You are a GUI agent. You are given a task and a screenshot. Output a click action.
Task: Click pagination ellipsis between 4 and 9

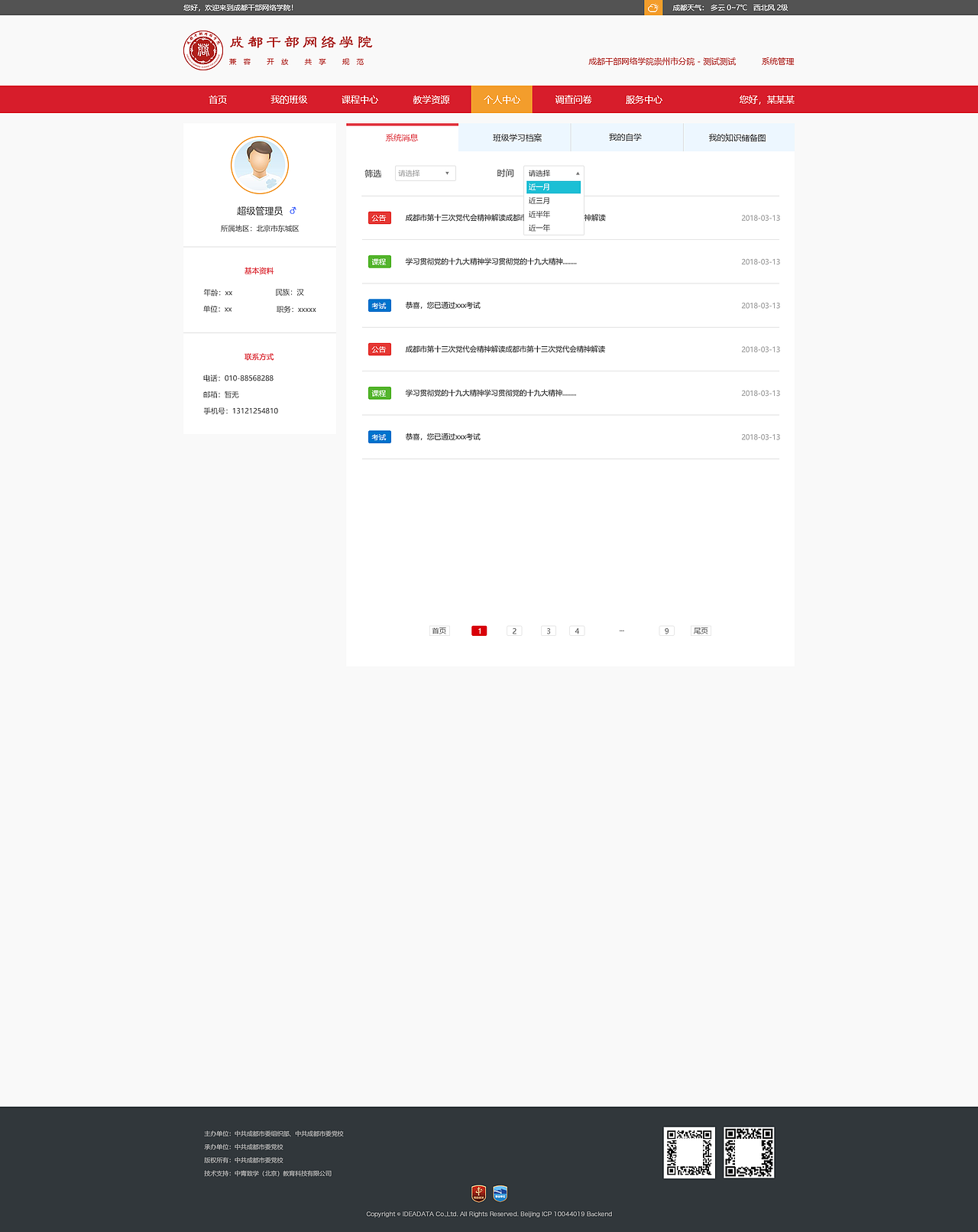[622, 631]
